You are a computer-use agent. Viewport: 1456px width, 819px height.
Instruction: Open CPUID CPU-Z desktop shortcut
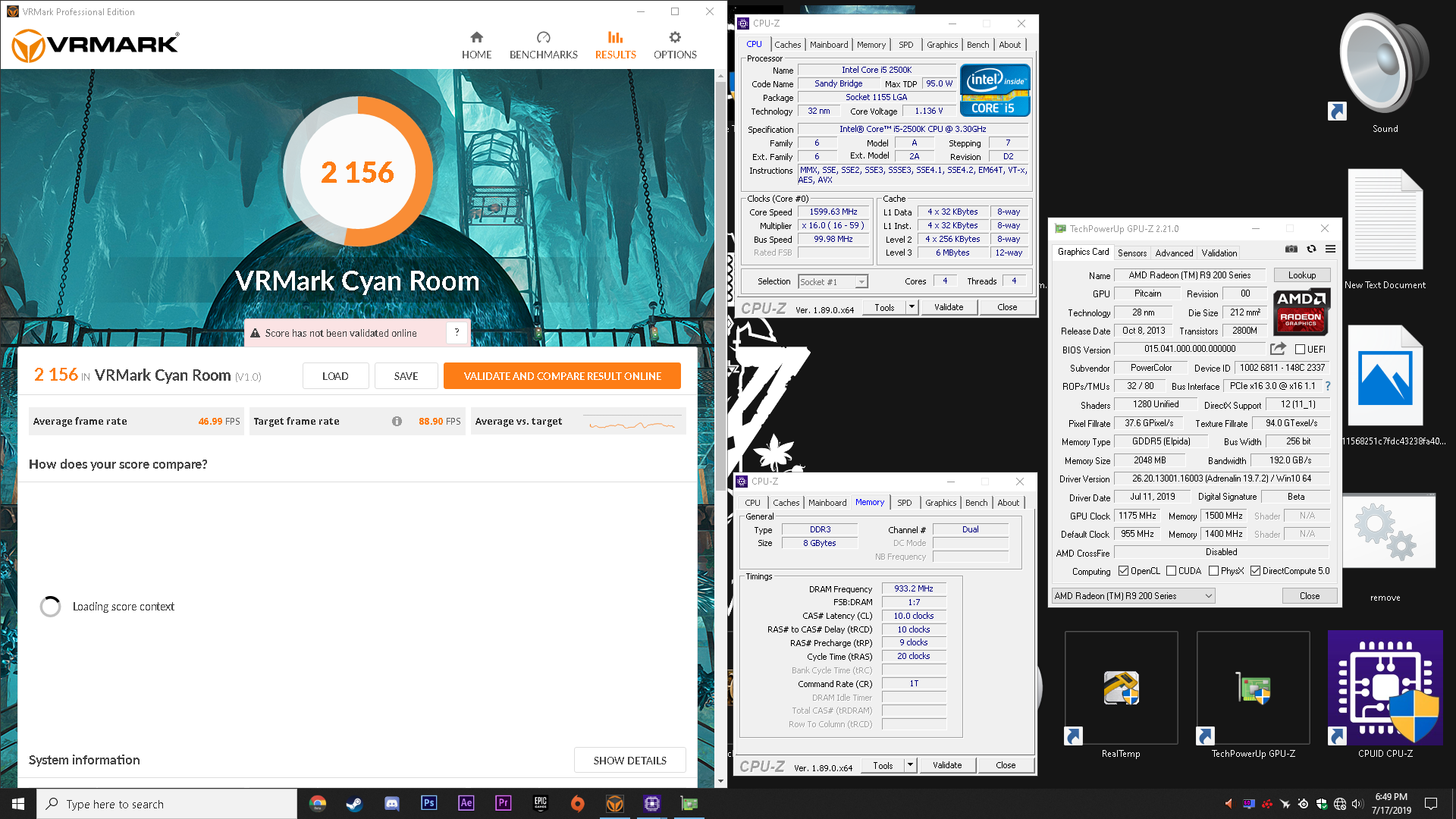coord(1385,694)
